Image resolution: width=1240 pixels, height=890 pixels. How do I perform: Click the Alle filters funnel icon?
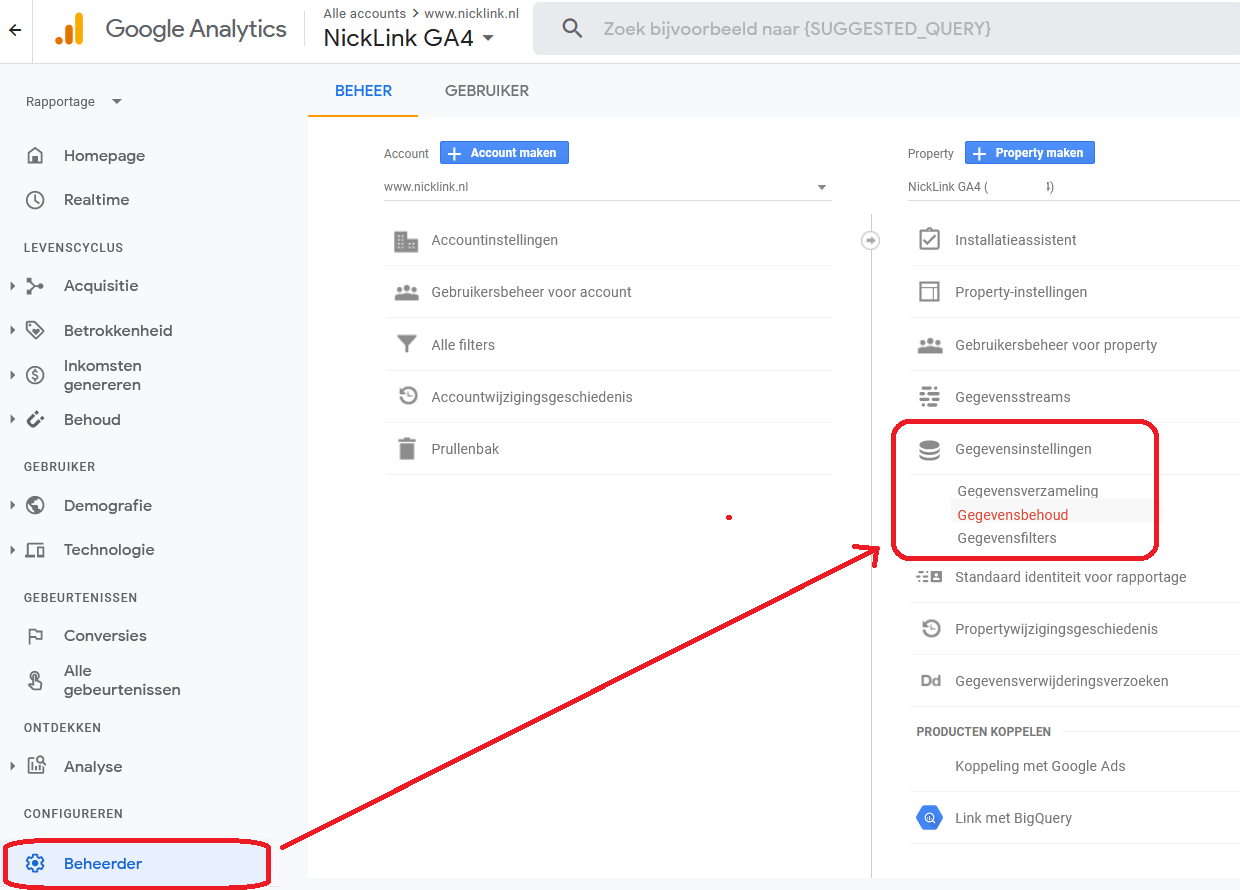tap(406, 345)
